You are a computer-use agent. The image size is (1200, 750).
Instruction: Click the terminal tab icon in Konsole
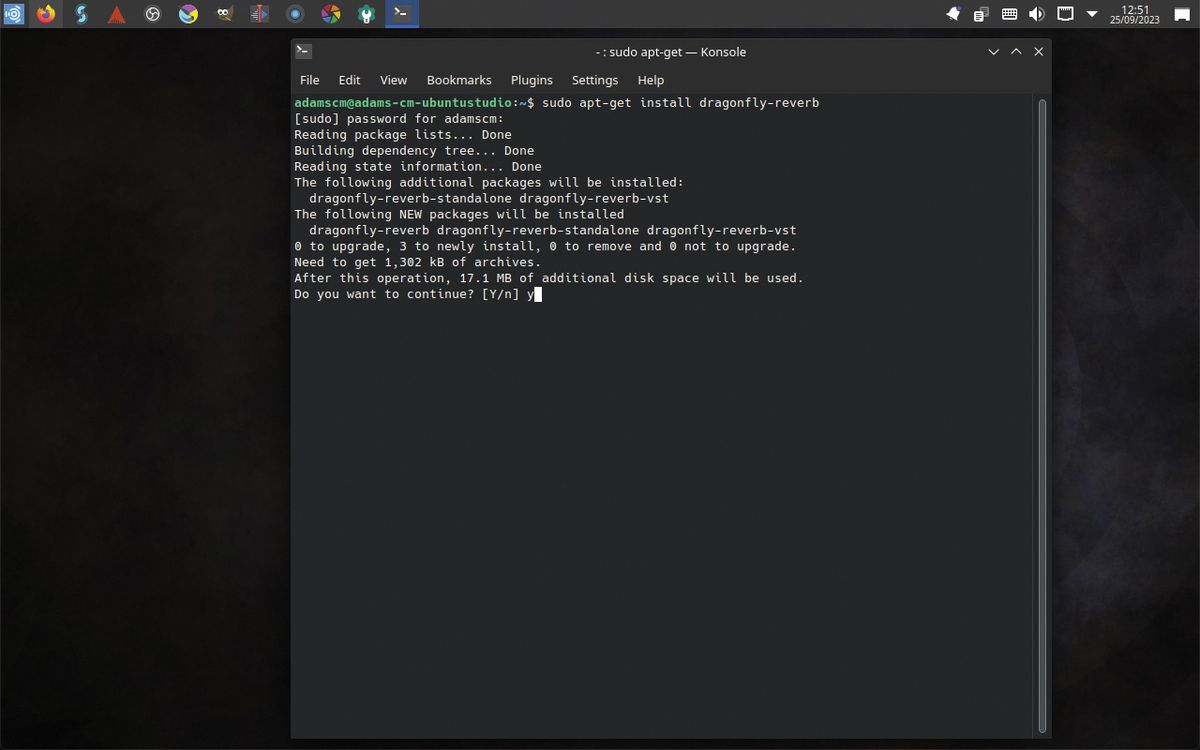[303, 51]
